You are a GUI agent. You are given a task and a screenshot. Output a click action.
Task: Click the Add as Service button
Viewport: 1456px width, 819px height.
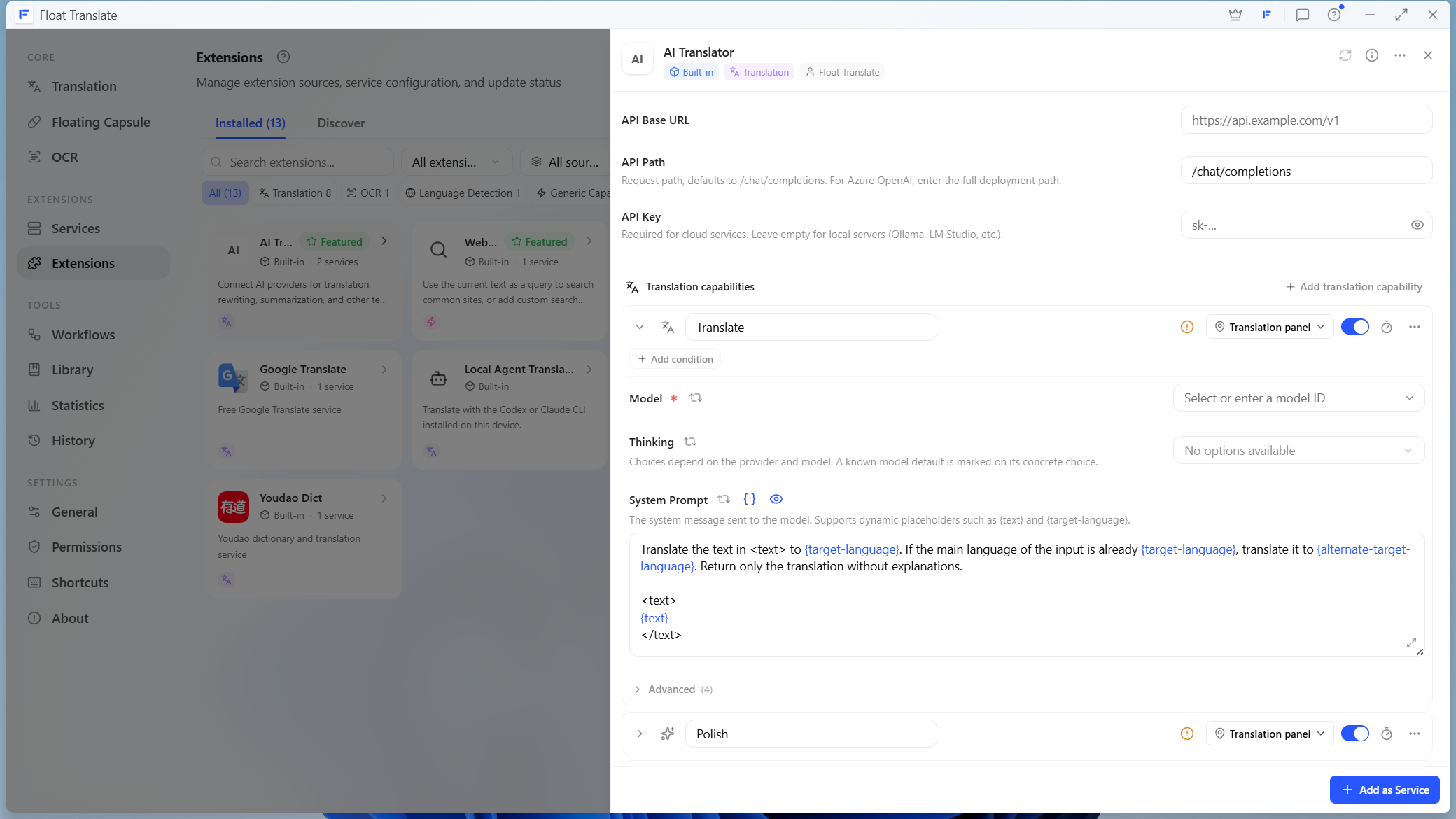(1384, 790)
